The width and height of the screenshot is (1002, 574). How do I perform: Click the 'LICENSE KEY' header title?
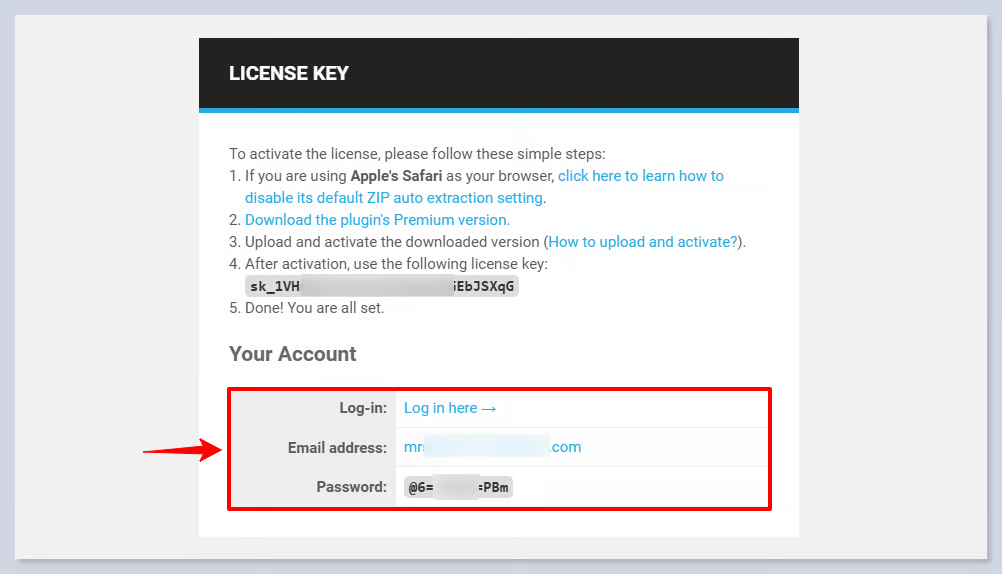[x=289, y=73]
